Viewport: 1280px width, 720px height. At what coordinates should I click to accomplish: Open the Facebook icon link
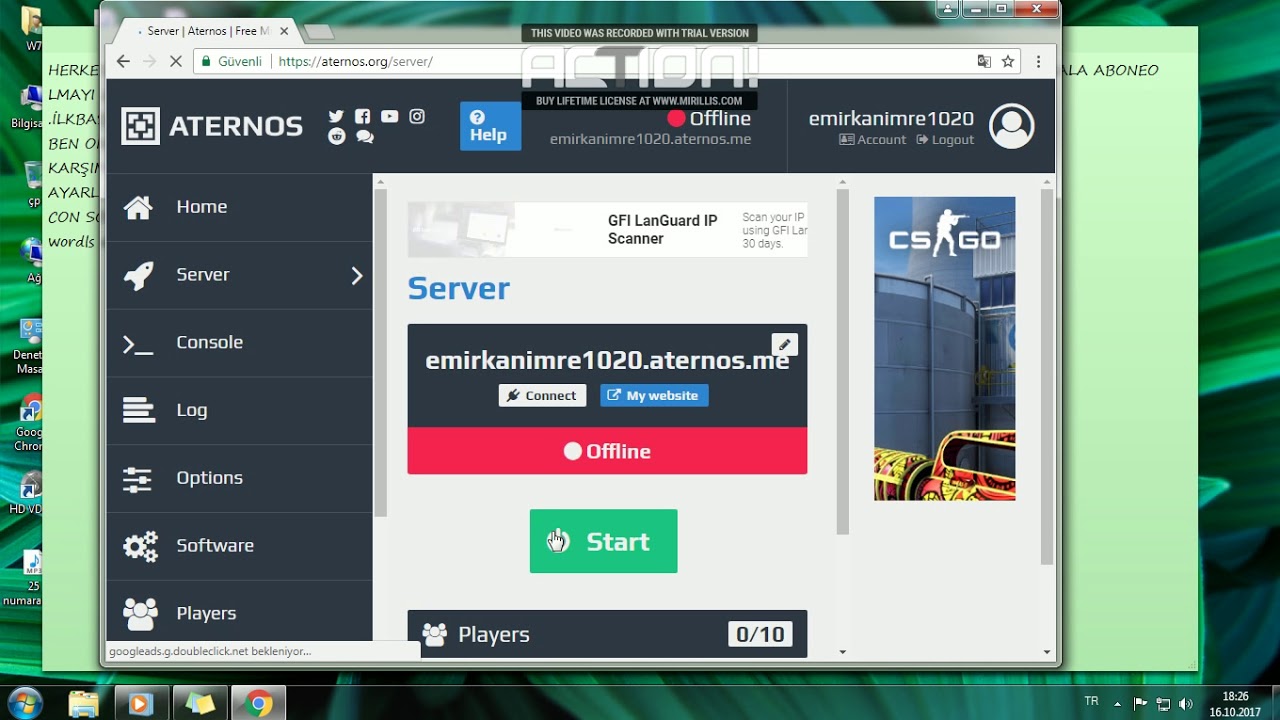coord(362,116)
